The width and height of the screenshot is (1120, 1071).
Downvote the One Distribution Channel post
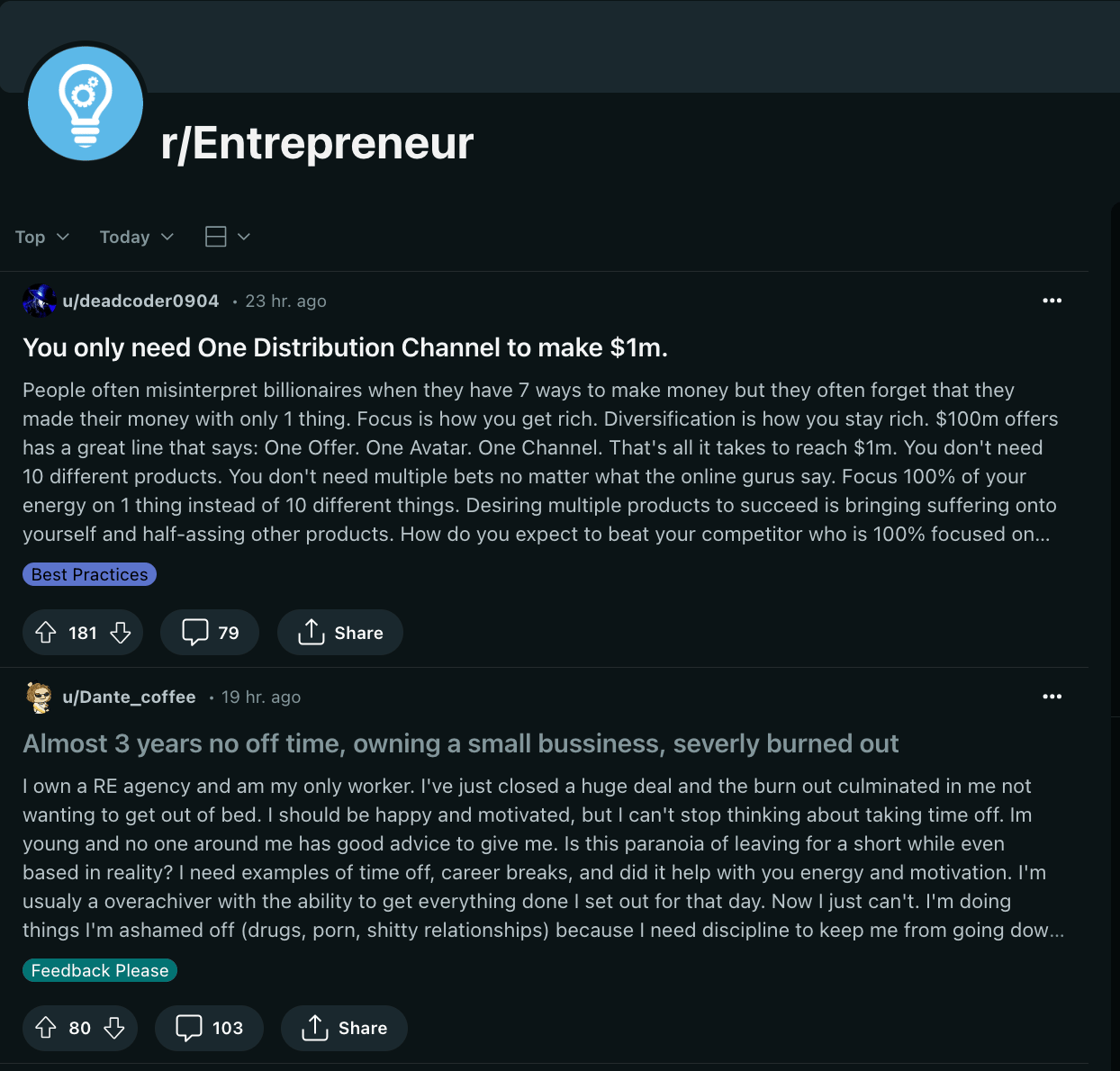(121, 633)
